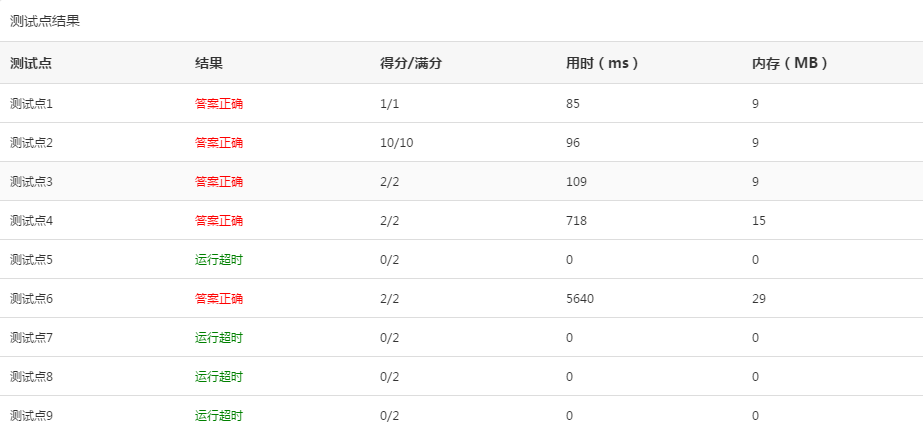Click the 测试点结果 section title
923x430 pixels.
(45, 21)
